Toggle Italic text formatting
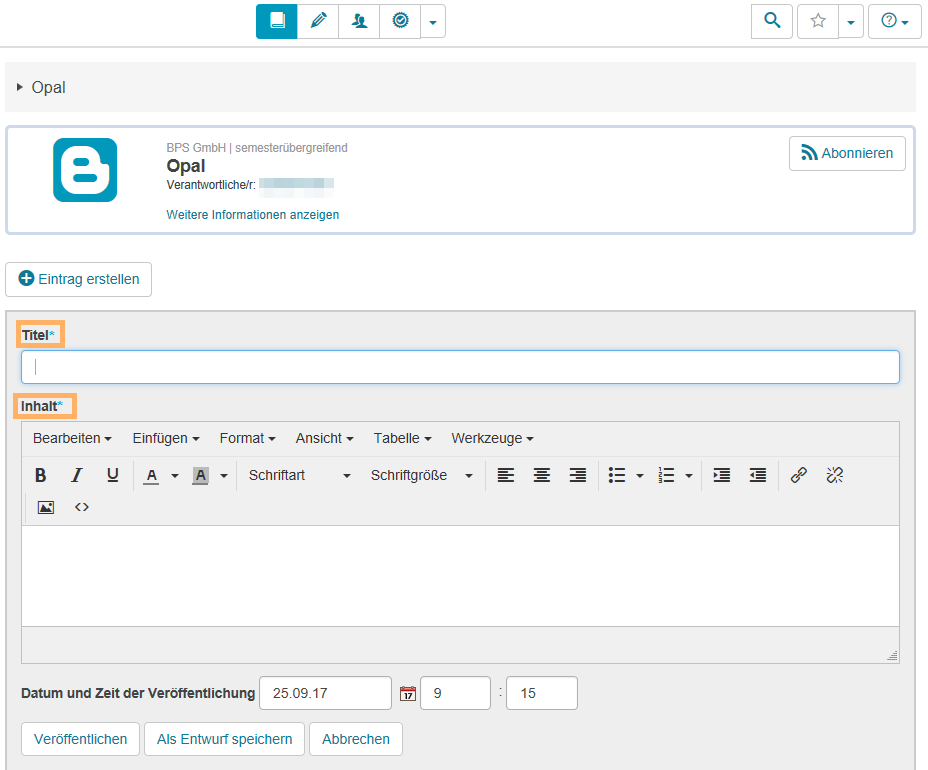The height and width of the screenshot is (770, 928). pos(76,476)
